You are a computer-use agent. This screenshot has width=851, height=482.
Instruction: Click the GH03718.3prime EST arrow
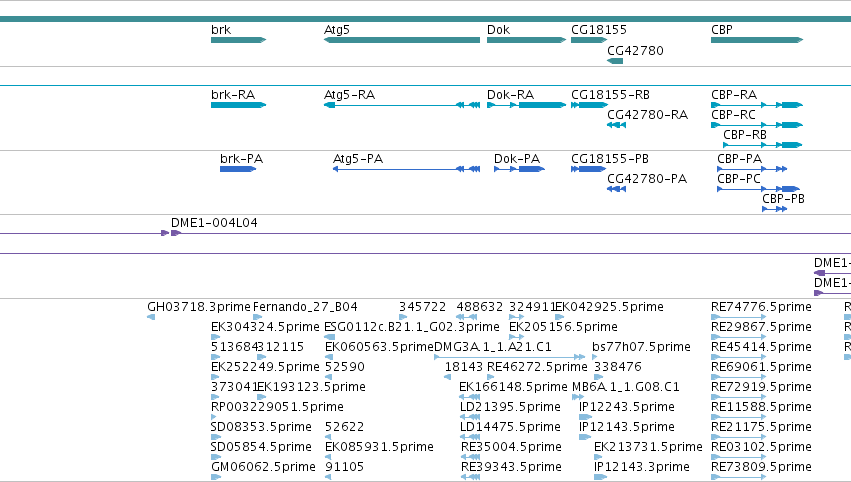tap(151, 317)
